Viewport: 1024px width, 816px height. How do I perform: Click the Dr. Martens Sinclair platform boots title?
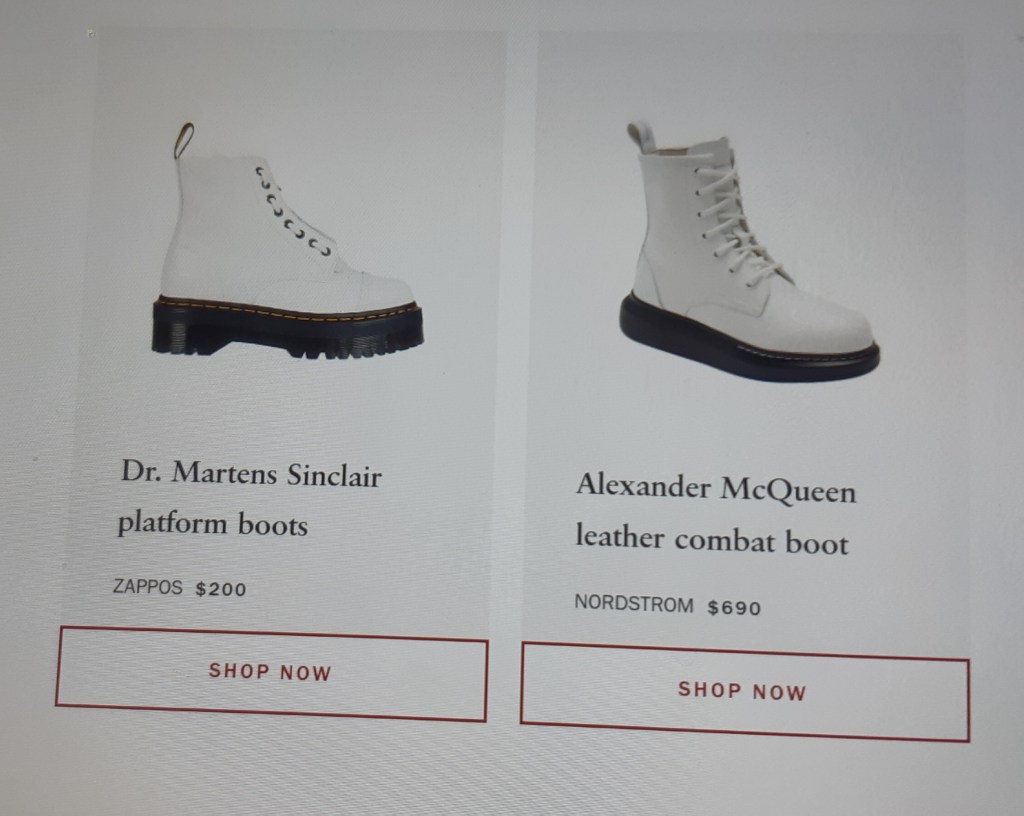pos(250,499)
